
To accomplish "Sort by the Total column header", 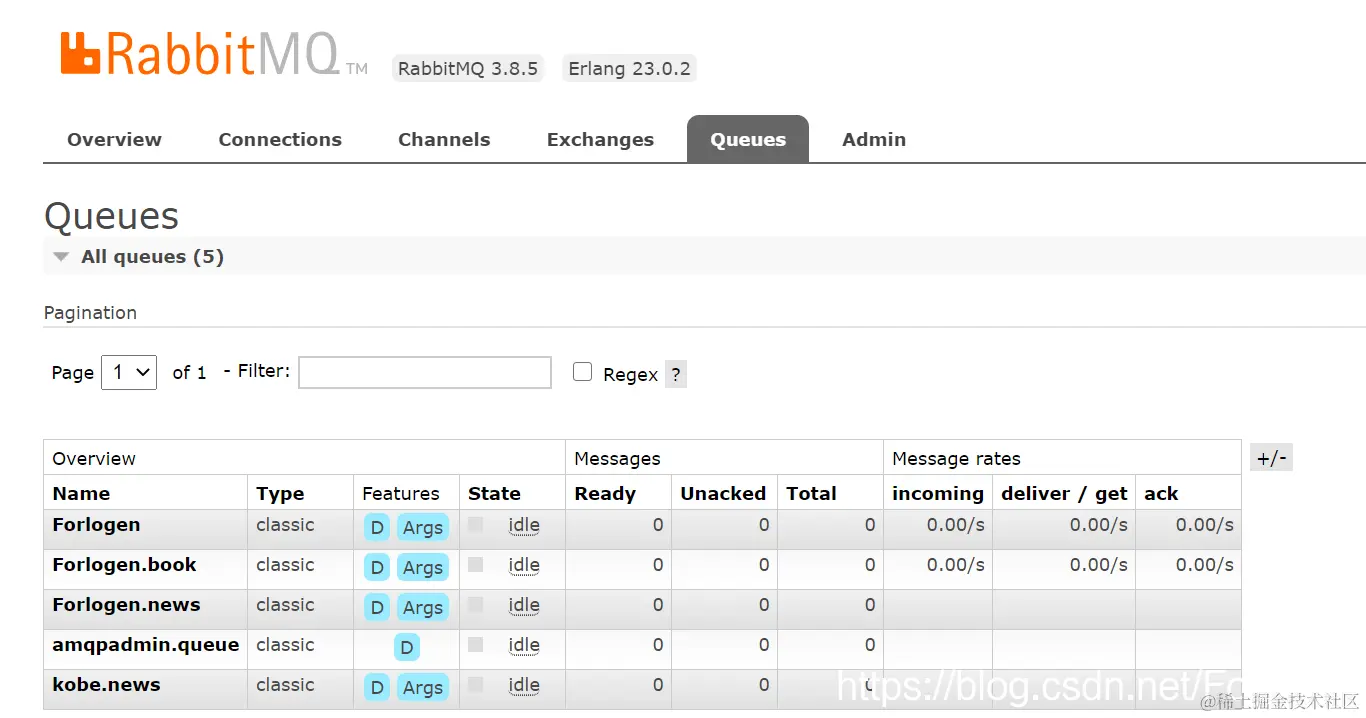I will [811, 493].
